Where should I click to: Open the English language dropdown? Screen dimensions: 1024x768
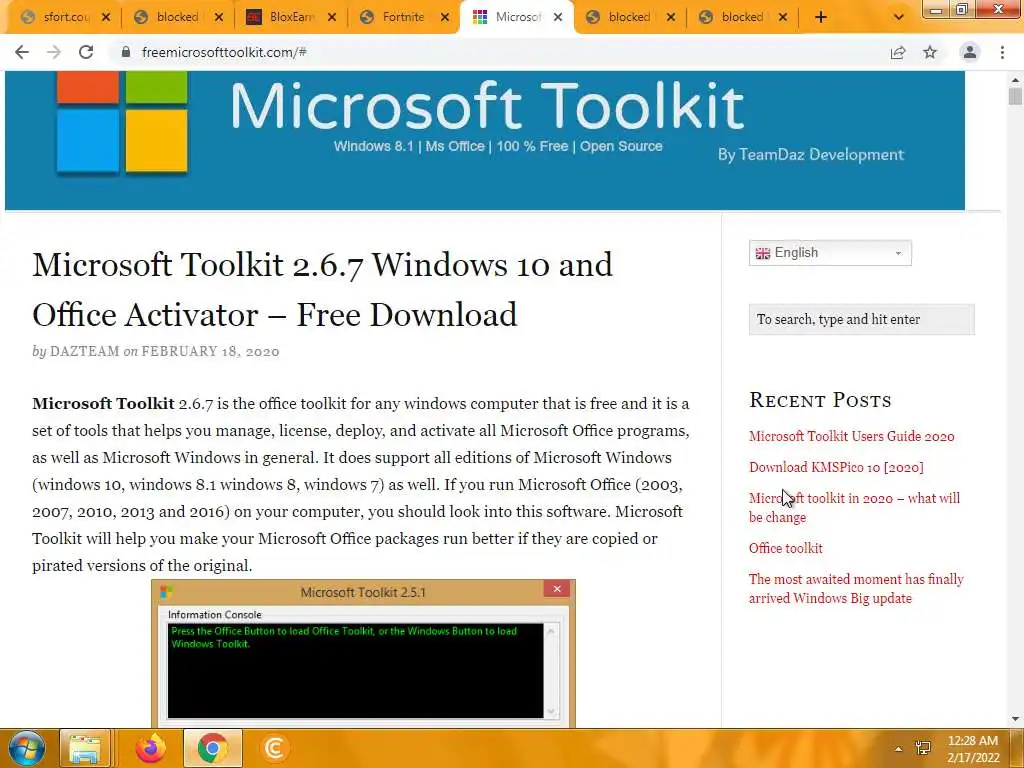click(x=830, y=253)
